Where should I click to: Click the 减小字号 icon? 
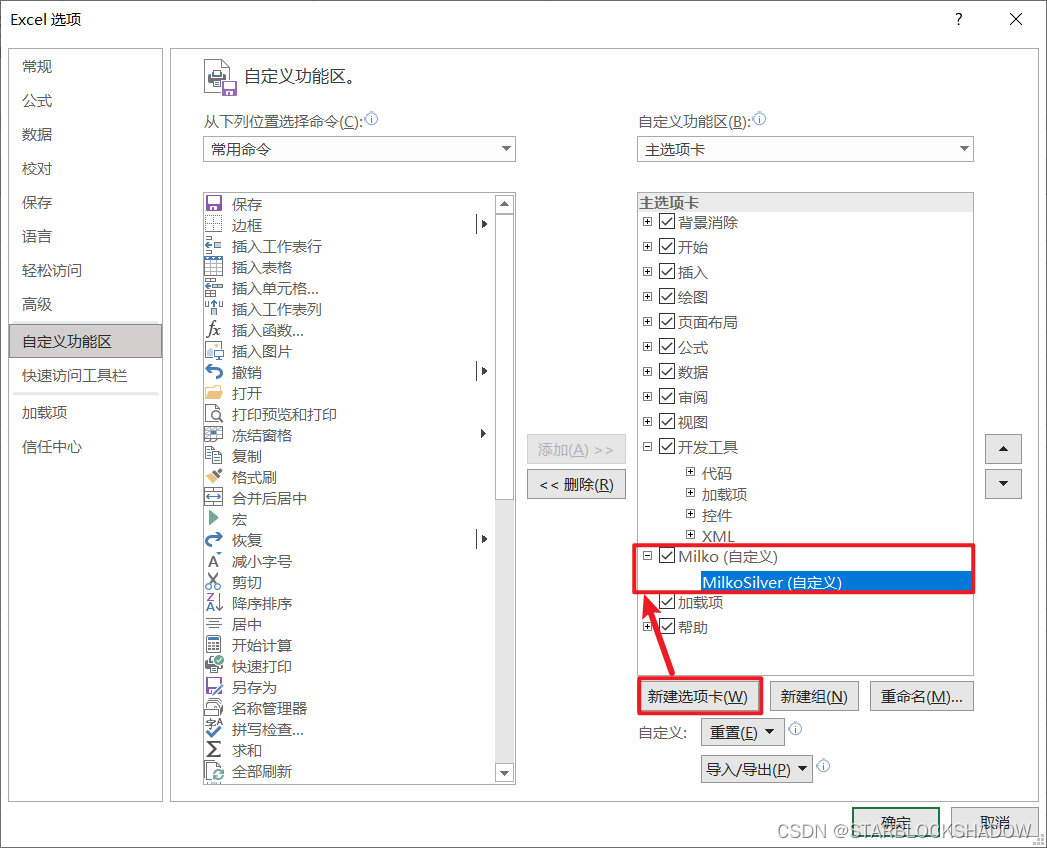pyautogui.click(x=214, y=561)
